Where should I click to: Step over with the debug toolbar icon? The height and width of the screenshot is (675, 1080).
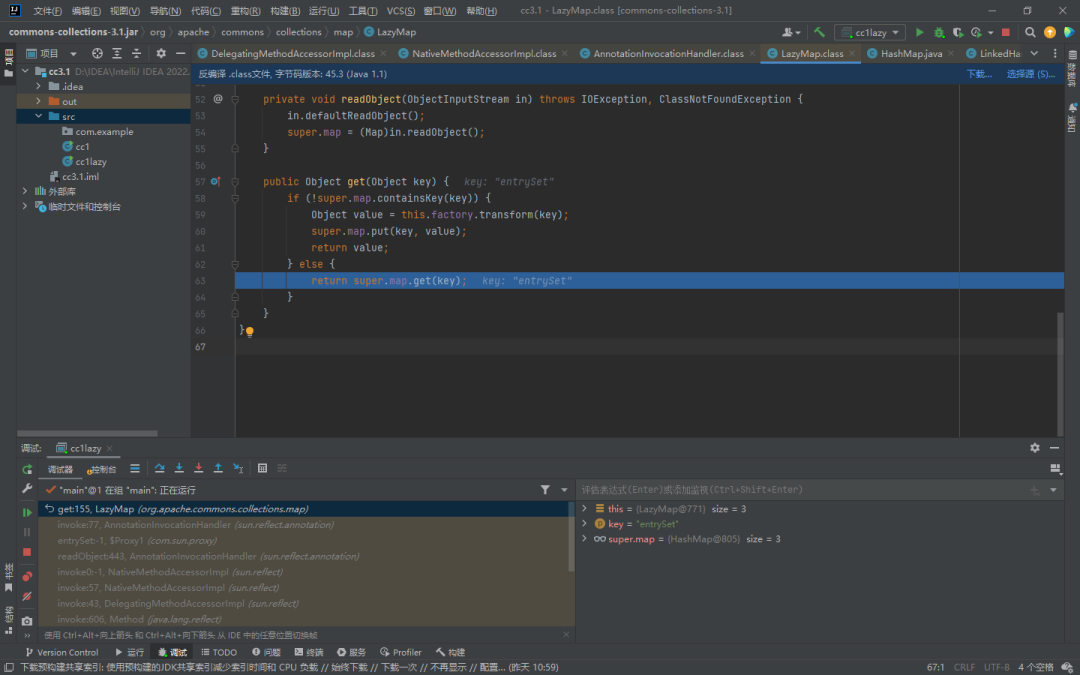(x=159, y=468)
